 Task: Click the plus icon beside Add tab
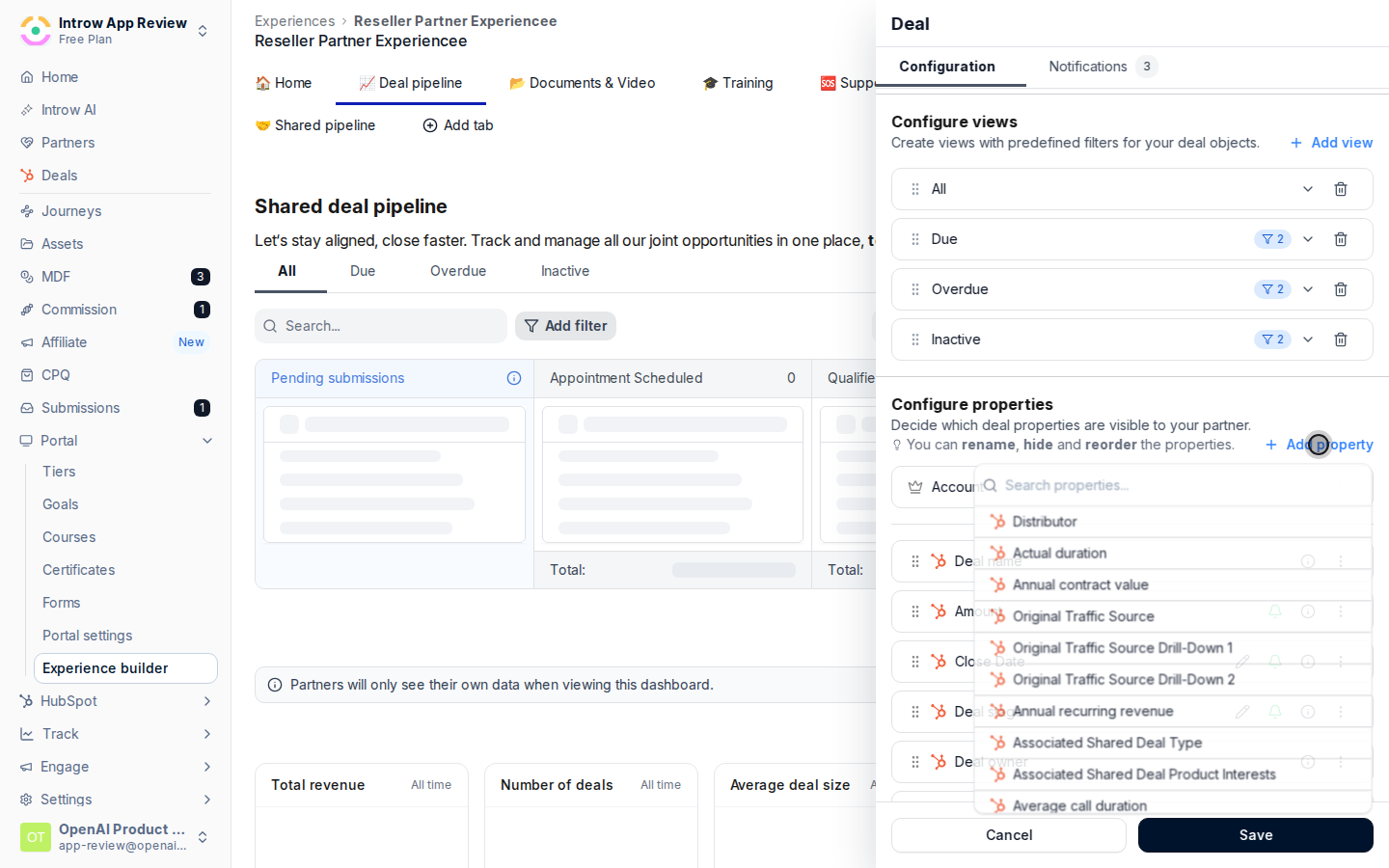pyautogui.click(x=430, y=125)
